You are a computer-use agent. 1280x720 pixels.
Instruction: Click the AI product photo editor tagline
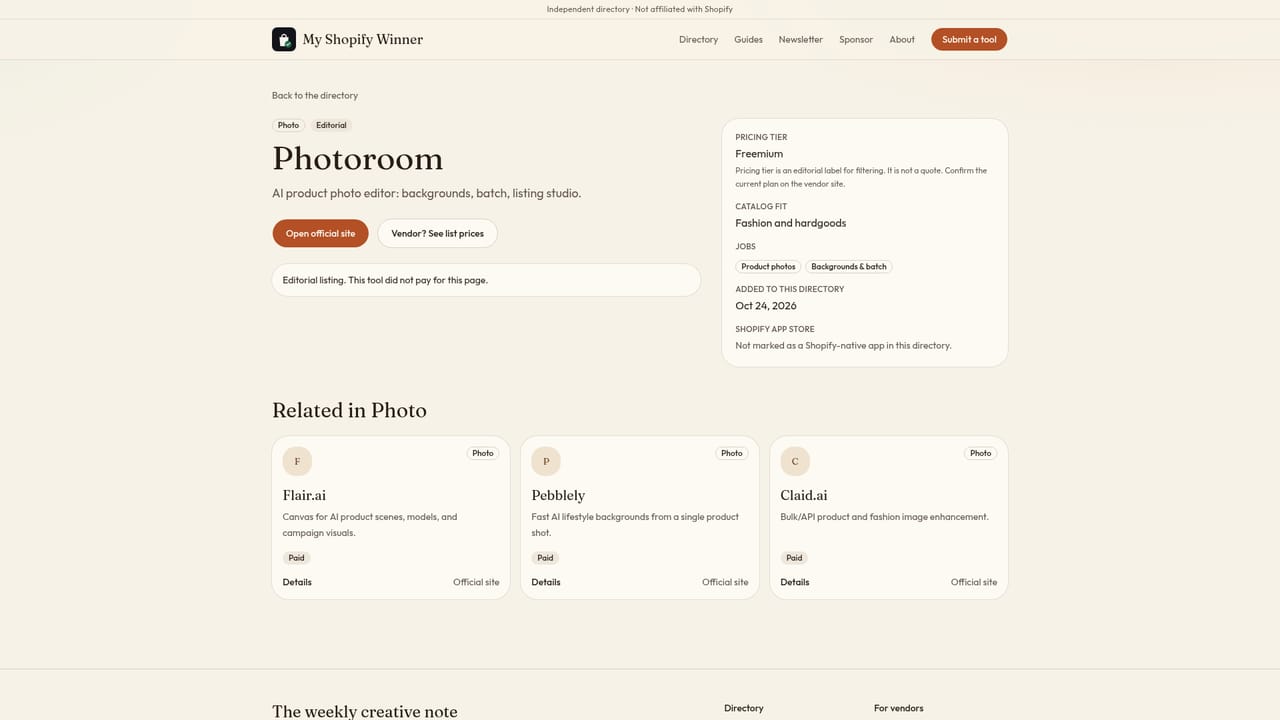[427, 193]
